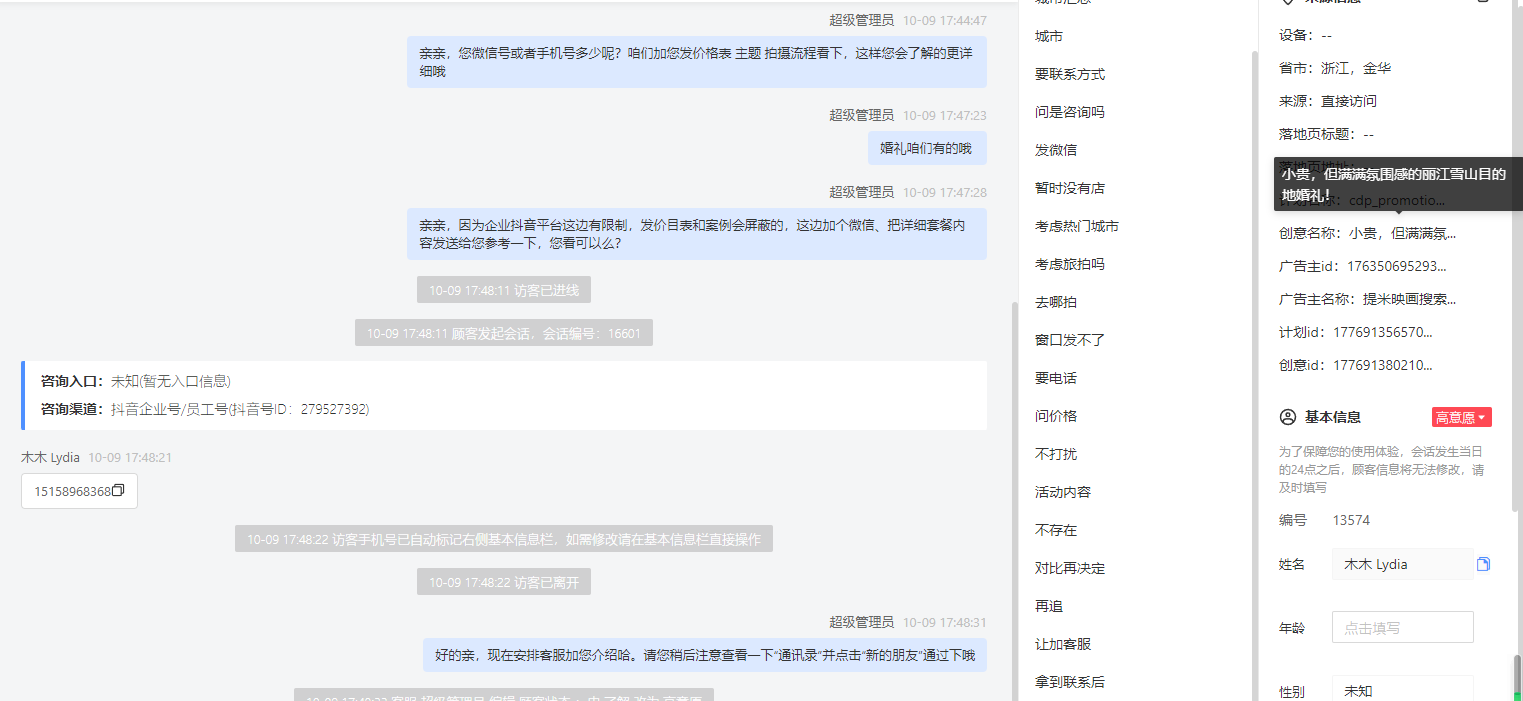This screenshot has width=1523, height=701.
Task: Click the 编号 value 13574
Action: tap(1351, 520)
